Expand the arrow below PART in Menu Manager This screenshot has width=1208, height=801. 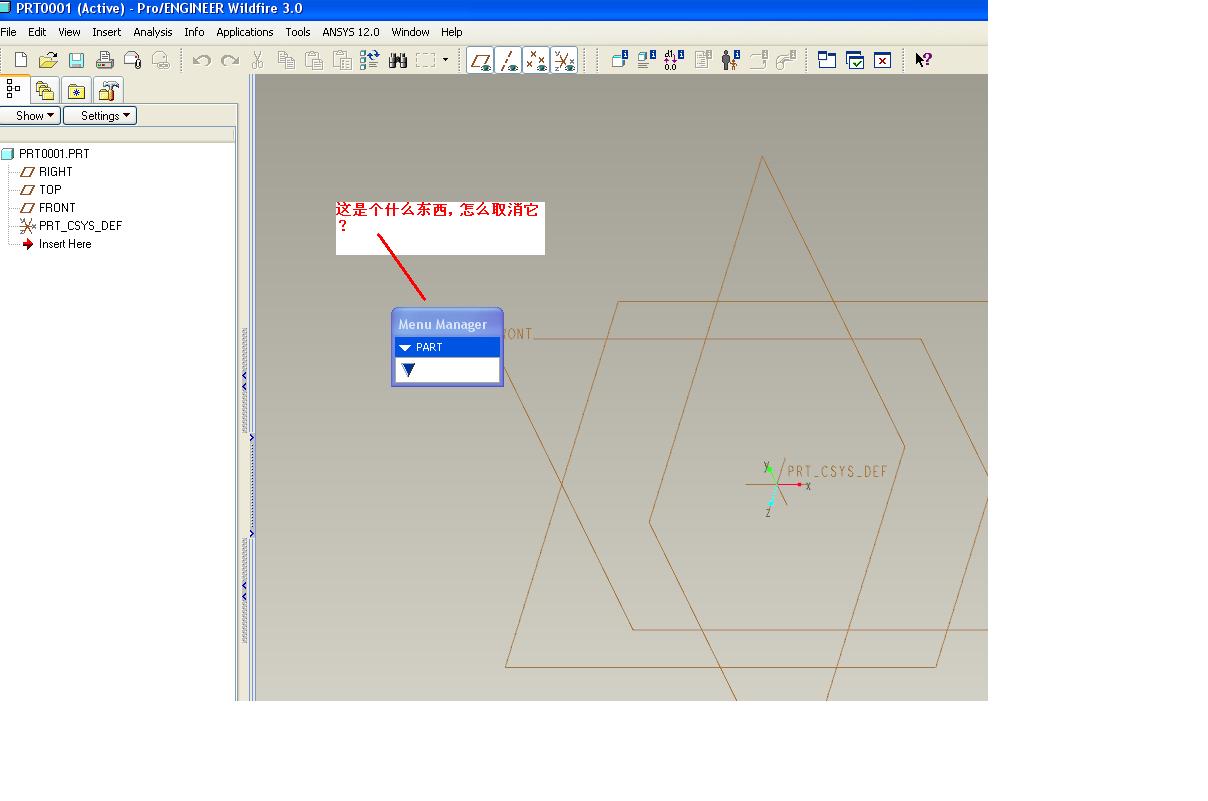pos(408,370)
